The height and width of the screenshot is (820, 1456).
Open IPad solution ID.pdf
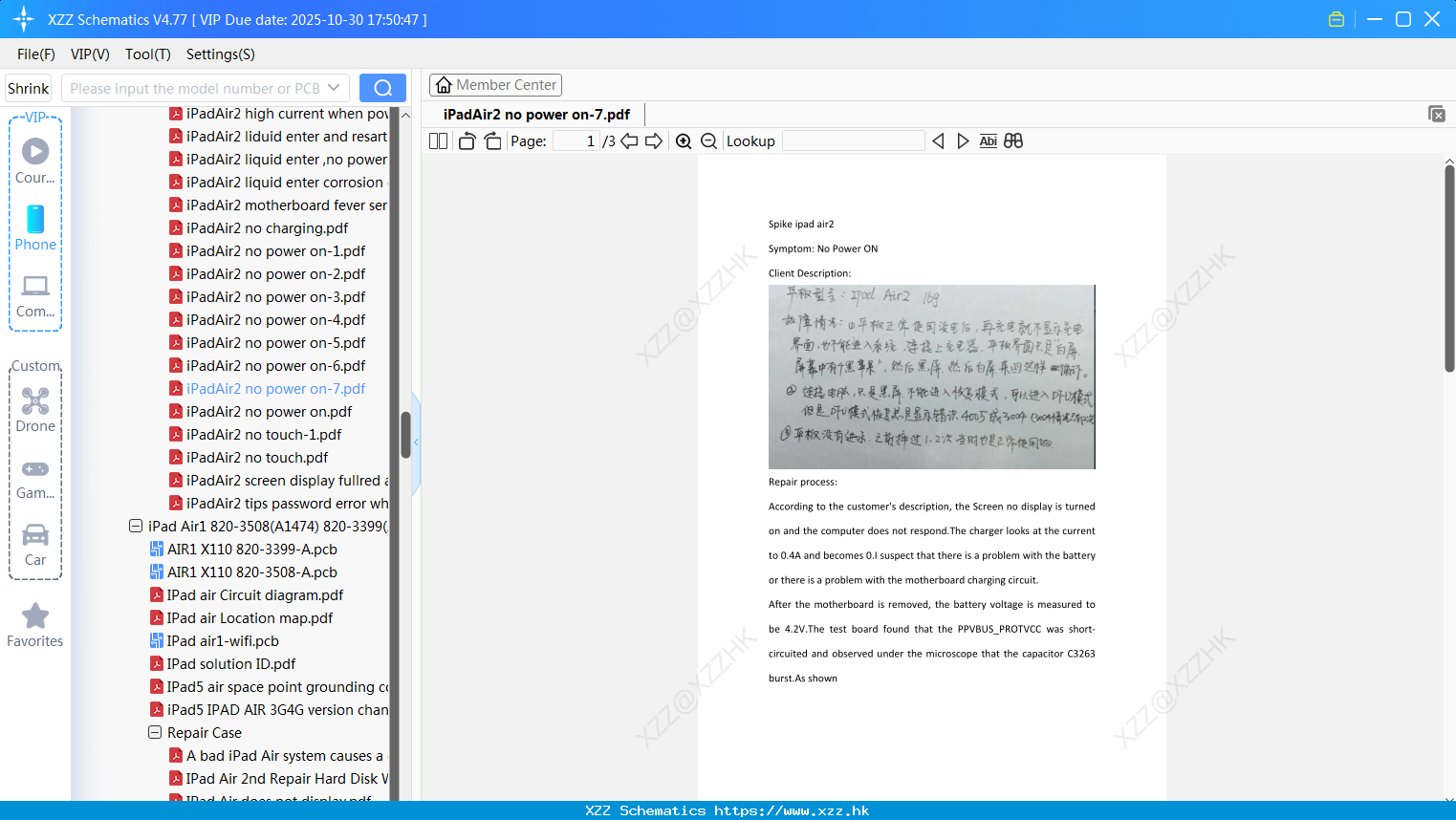(x=231, y=664)
